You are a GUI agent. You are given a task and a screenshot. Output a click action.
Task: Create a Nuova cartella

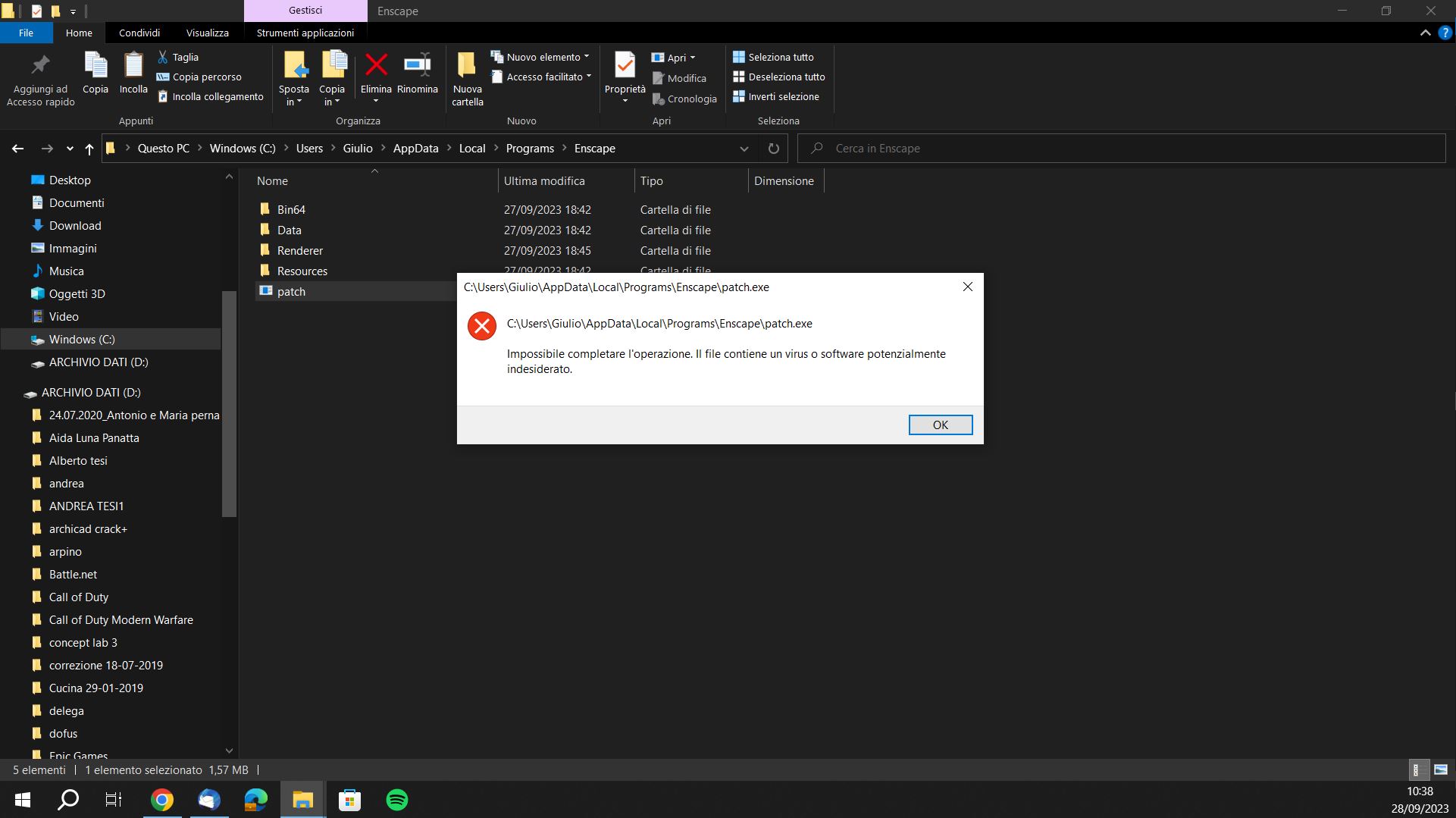(468, 79)
